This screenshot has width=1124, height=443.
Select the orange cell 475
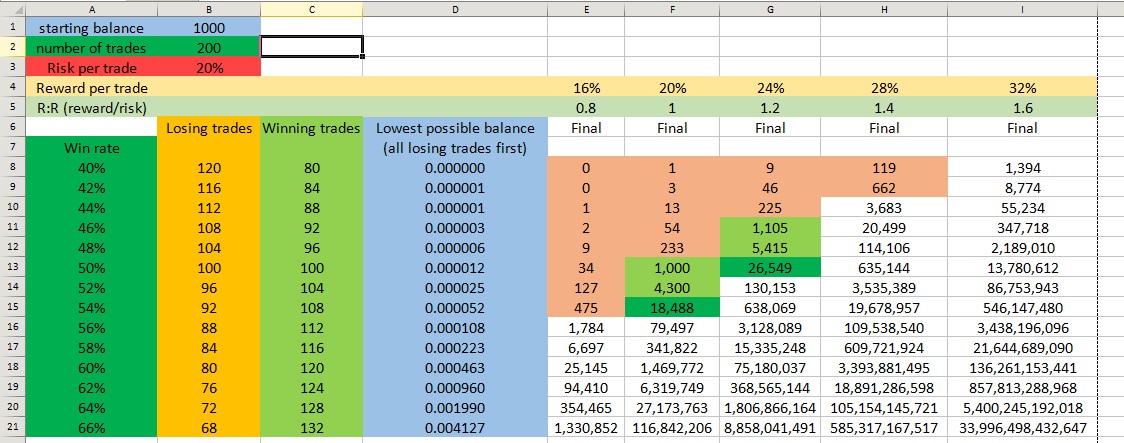coord(586,309)
